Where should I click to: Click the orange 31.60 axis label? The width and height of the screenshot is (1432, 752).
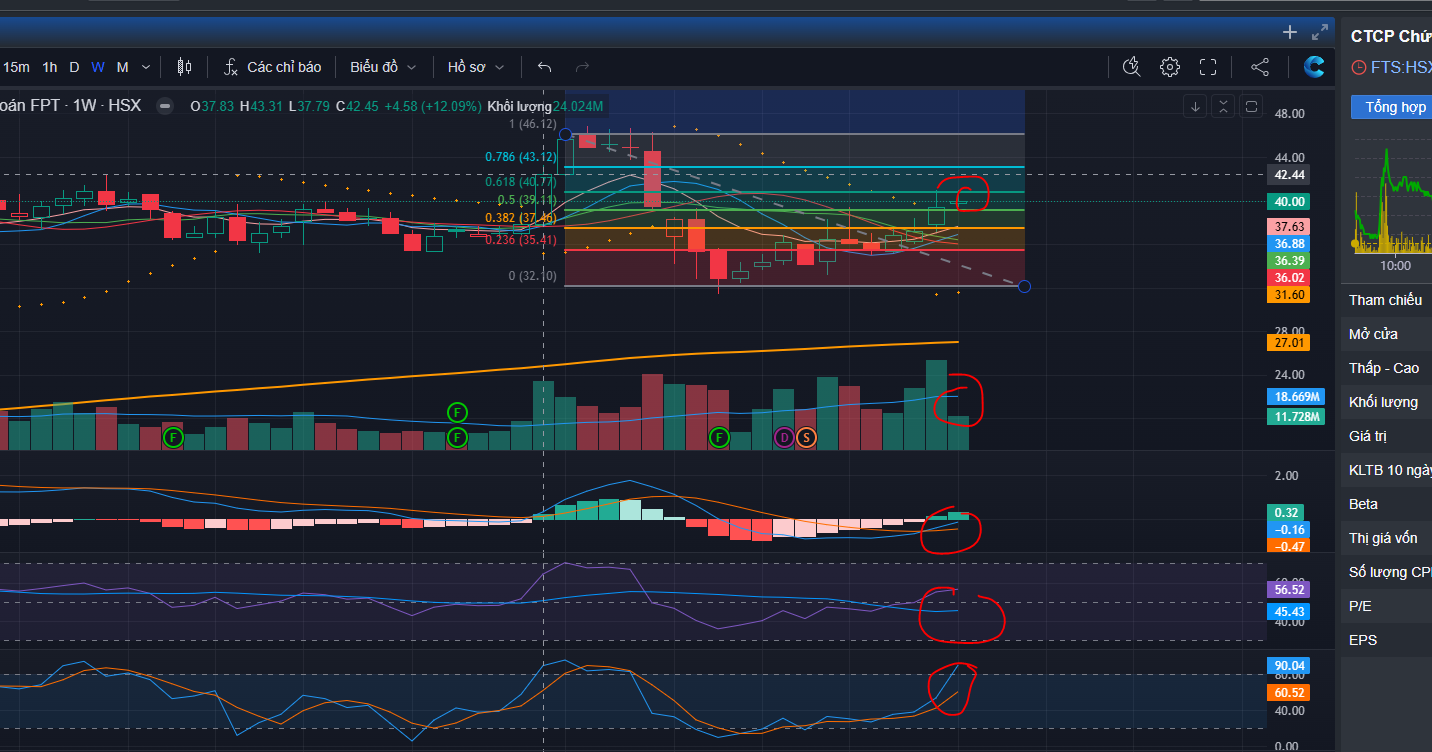coord(1287,295)
